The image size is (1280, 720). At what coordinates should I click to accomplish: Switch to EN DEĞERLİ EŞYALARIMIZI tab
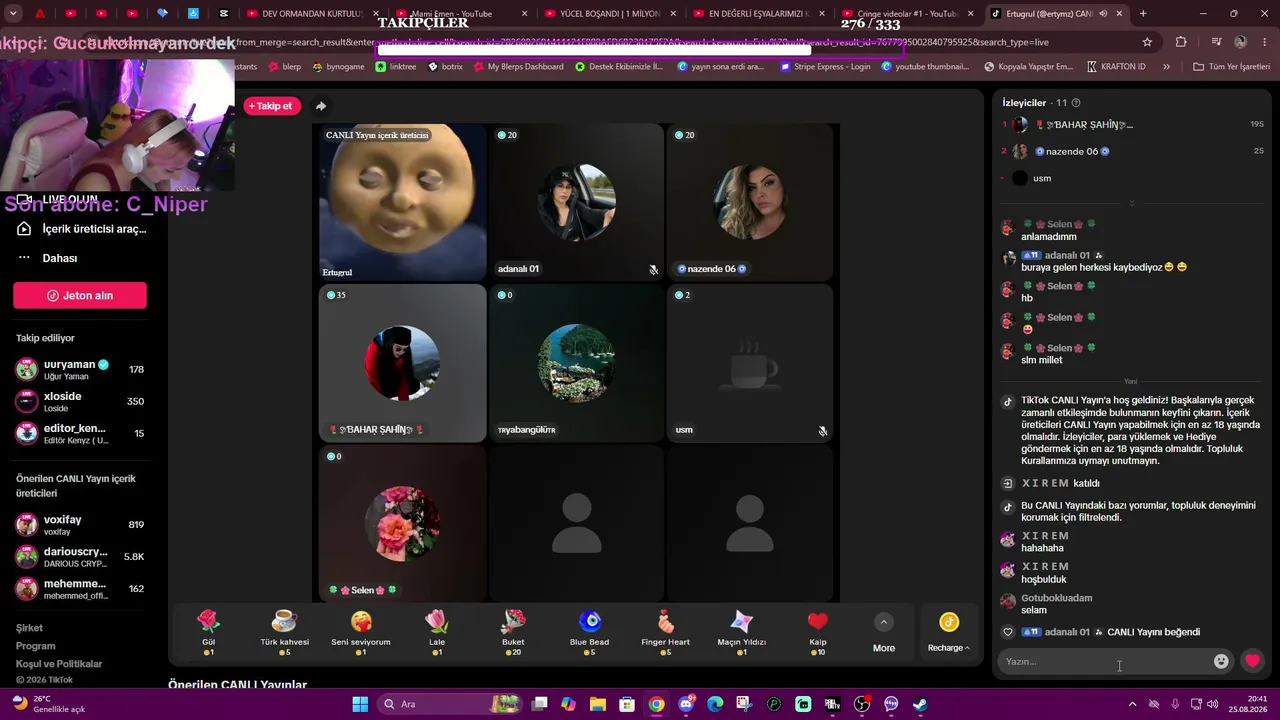click(x=758, y=14)
